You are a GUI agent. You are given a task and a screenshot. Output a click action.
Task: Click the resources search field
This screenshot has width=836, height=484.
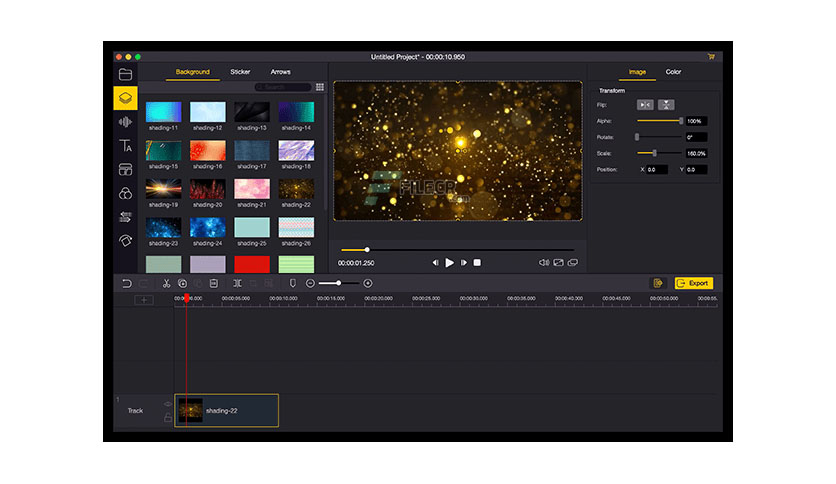click(283, 87)
